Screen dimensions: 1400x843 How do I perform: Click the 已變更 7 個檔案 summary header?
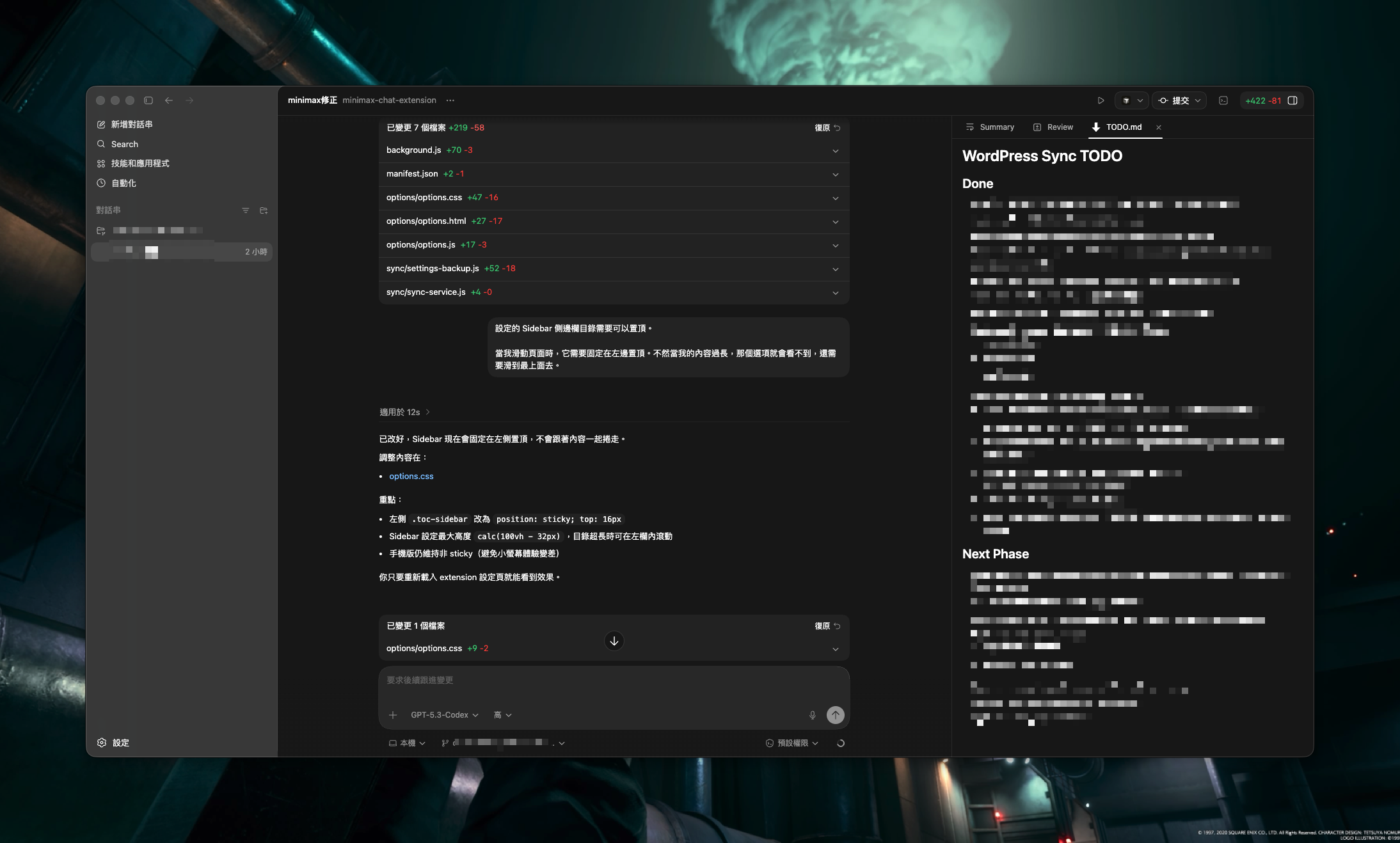(x=435, y=128)
